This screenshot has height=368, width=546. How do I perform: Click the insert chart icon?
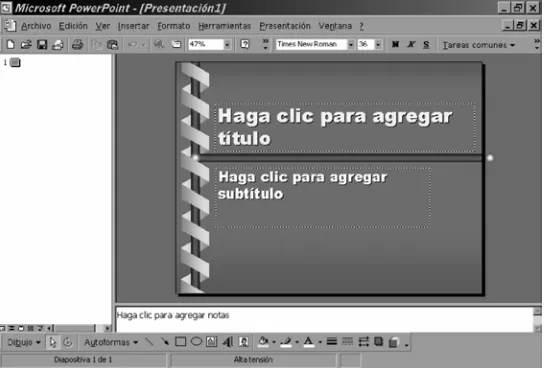click(159, 45)
